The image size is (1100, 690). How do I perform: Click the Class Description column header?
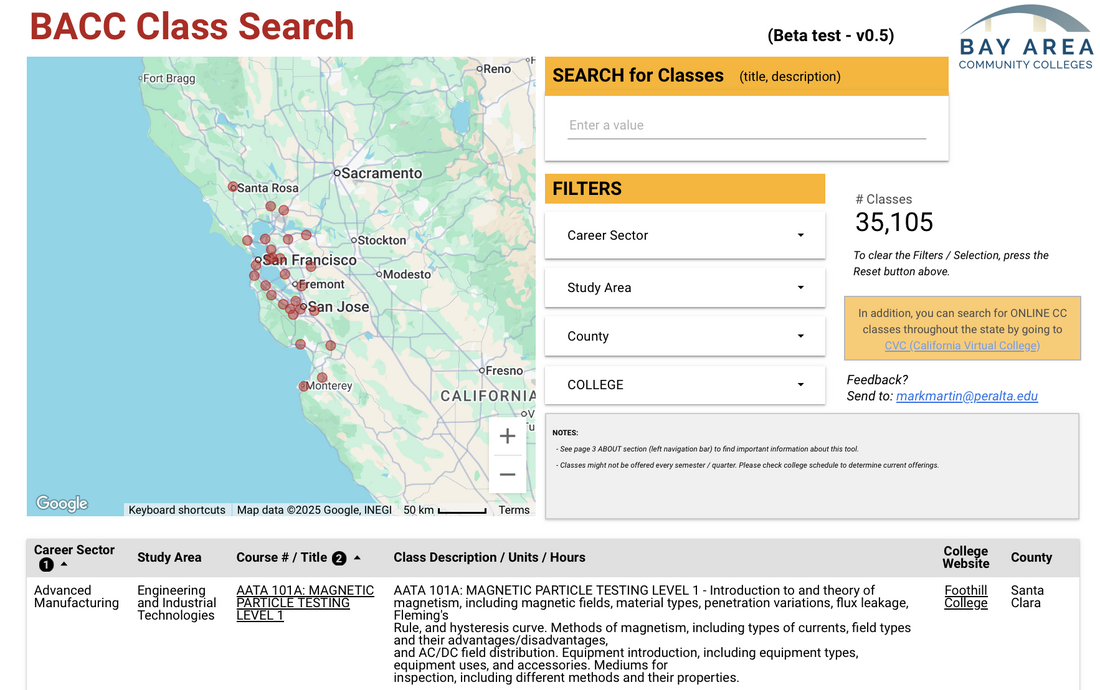pos(489,558)
